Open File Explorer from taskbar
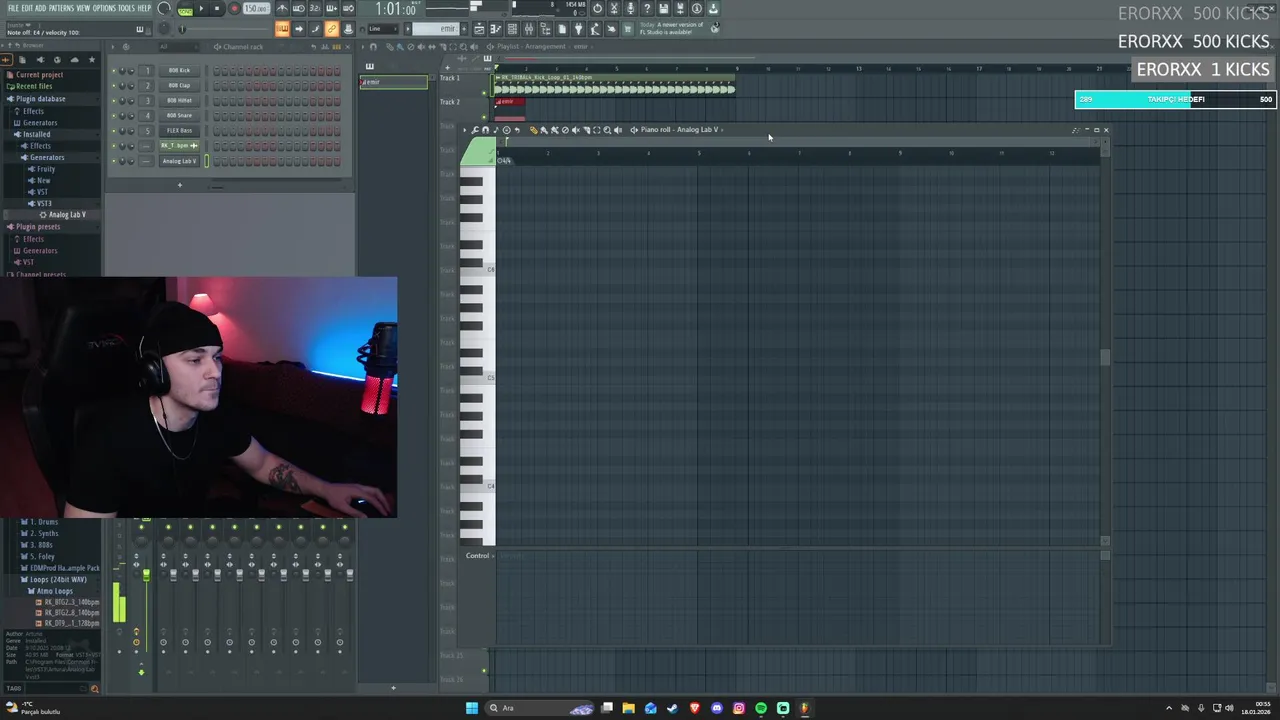The image size is (1280, 720). coord(628,708)
